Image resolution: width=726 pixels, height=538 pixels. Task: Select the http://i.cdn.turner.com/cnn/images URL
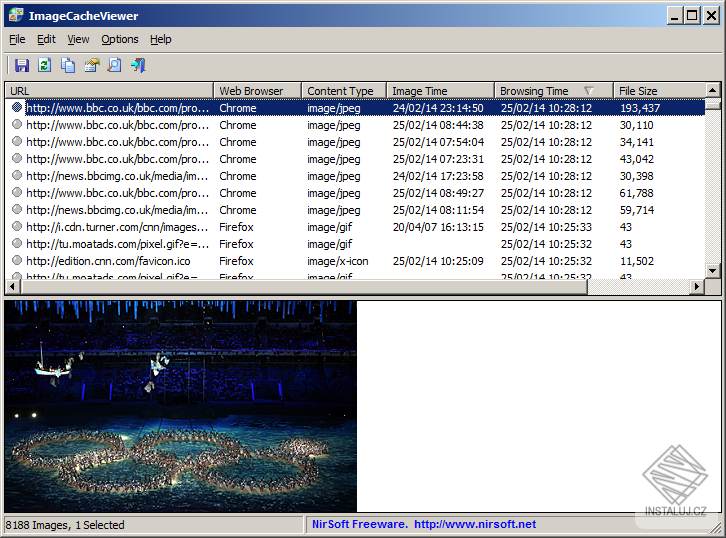[117, 227]
